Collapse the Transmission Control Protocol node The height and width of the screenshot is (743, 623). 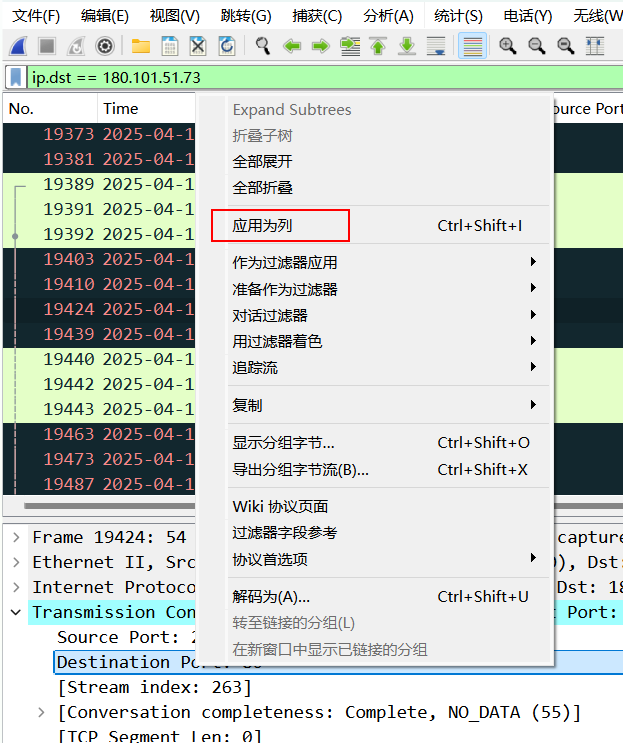(x=17, y=612)
